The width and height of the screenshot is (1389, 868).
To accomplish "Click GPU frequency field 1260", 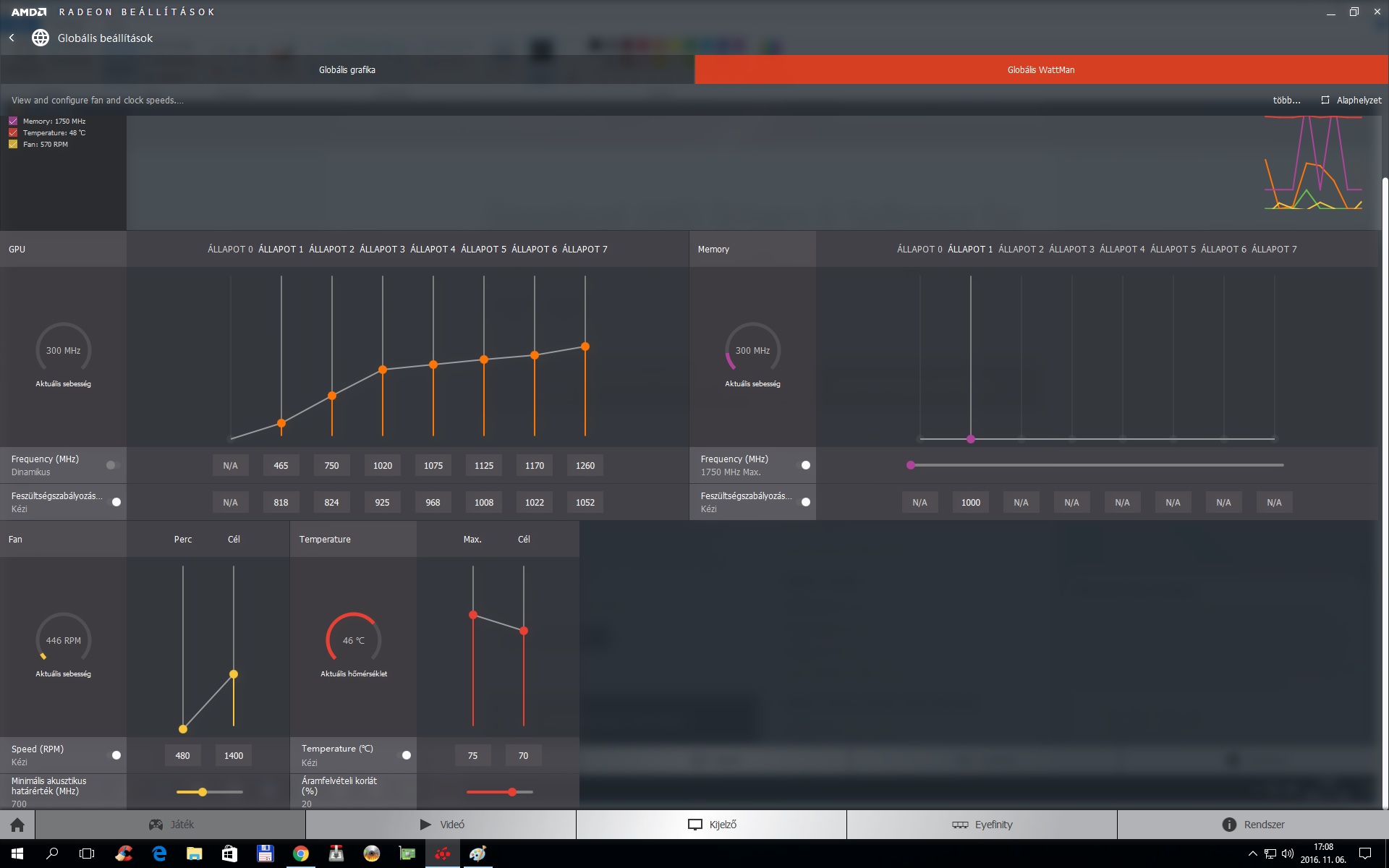I will (585, 466).
